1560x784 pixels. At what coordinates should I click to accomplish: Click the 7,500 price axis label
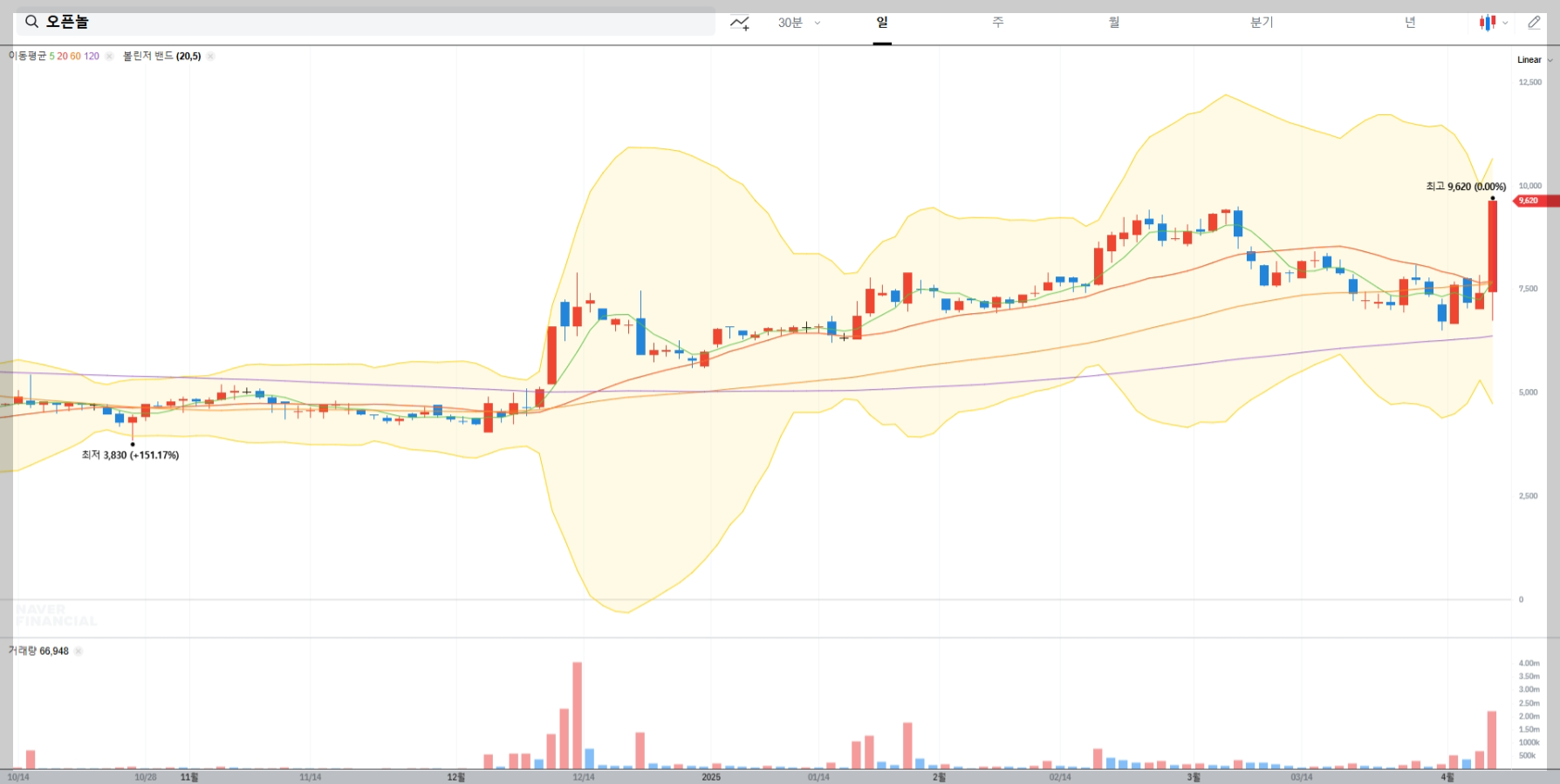click(x=1528, y=289)
